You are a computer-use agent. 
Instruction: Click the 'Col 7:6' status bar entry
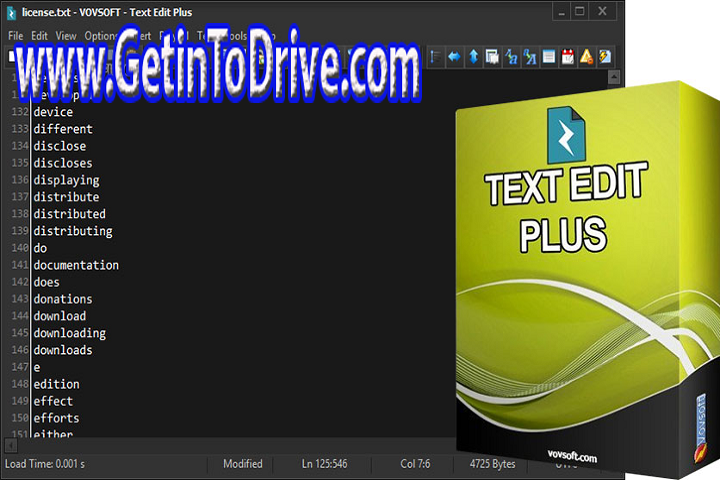point(416,464)
